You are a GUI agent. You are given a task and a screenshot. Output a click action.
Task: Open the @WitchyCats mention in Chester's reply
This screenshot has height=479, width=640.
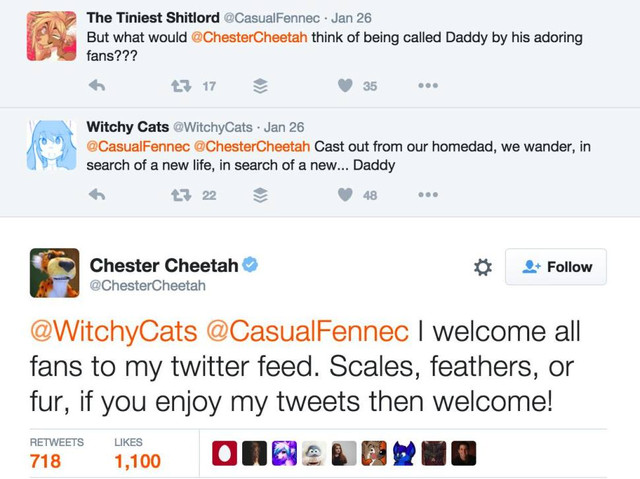click(x=114, y=331)
